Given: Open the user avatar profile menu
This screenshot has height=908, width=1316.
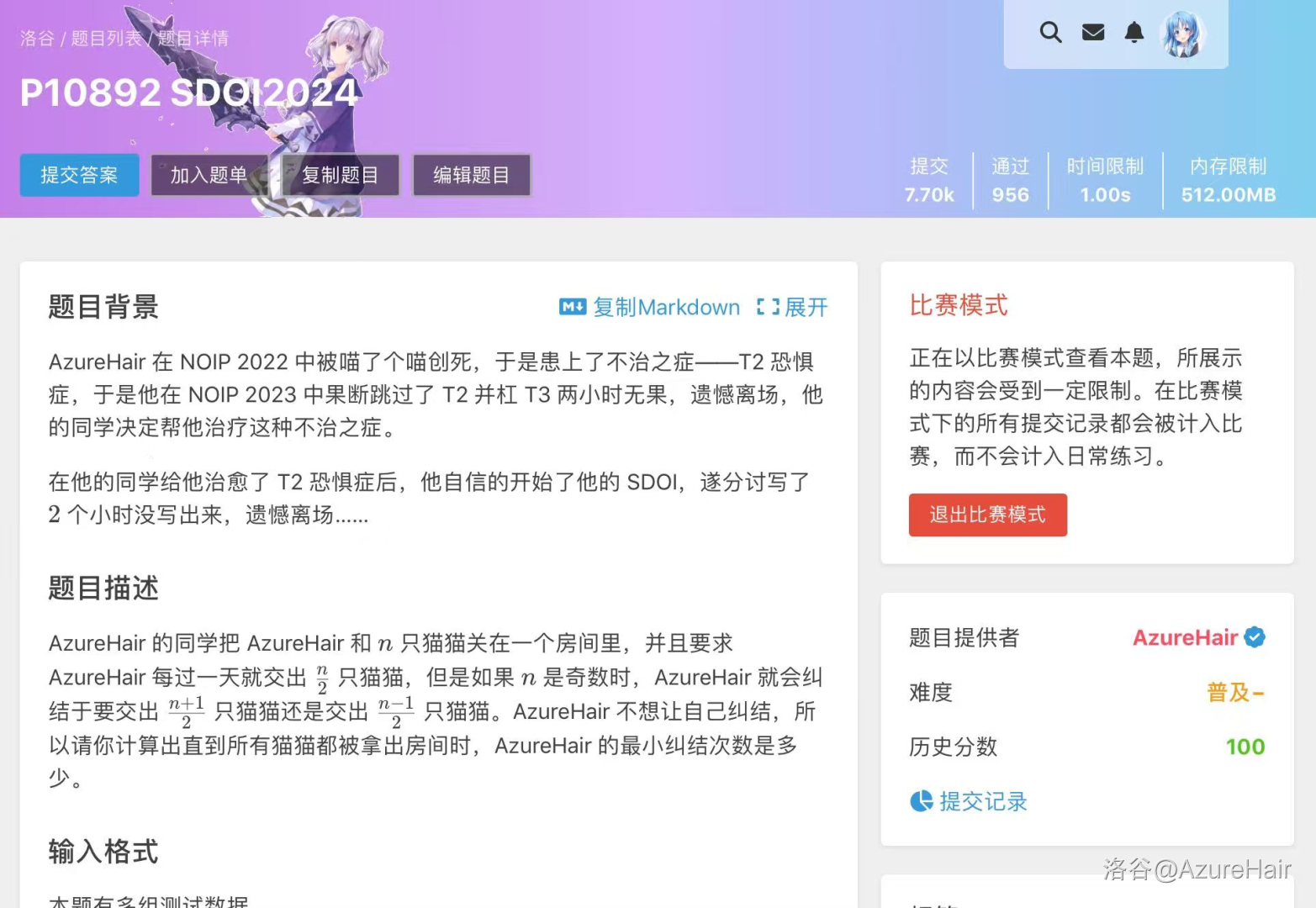Looking at the screenshot, I should click(x=1182, y=34).
